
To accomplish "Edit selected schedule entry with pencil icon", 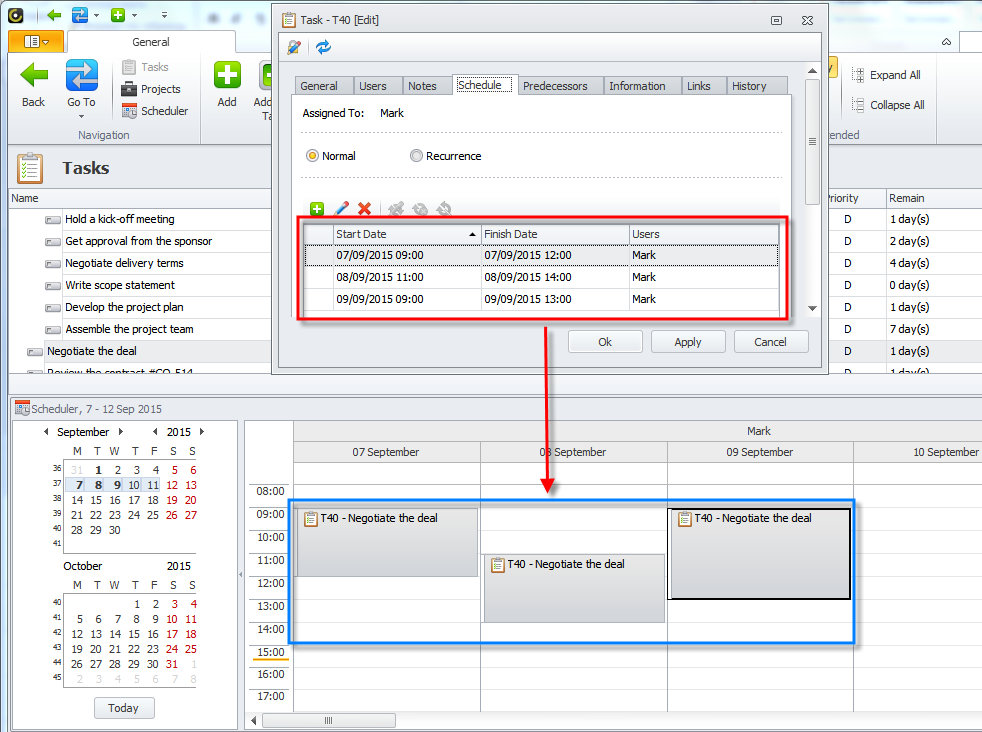I will (341, 209).
